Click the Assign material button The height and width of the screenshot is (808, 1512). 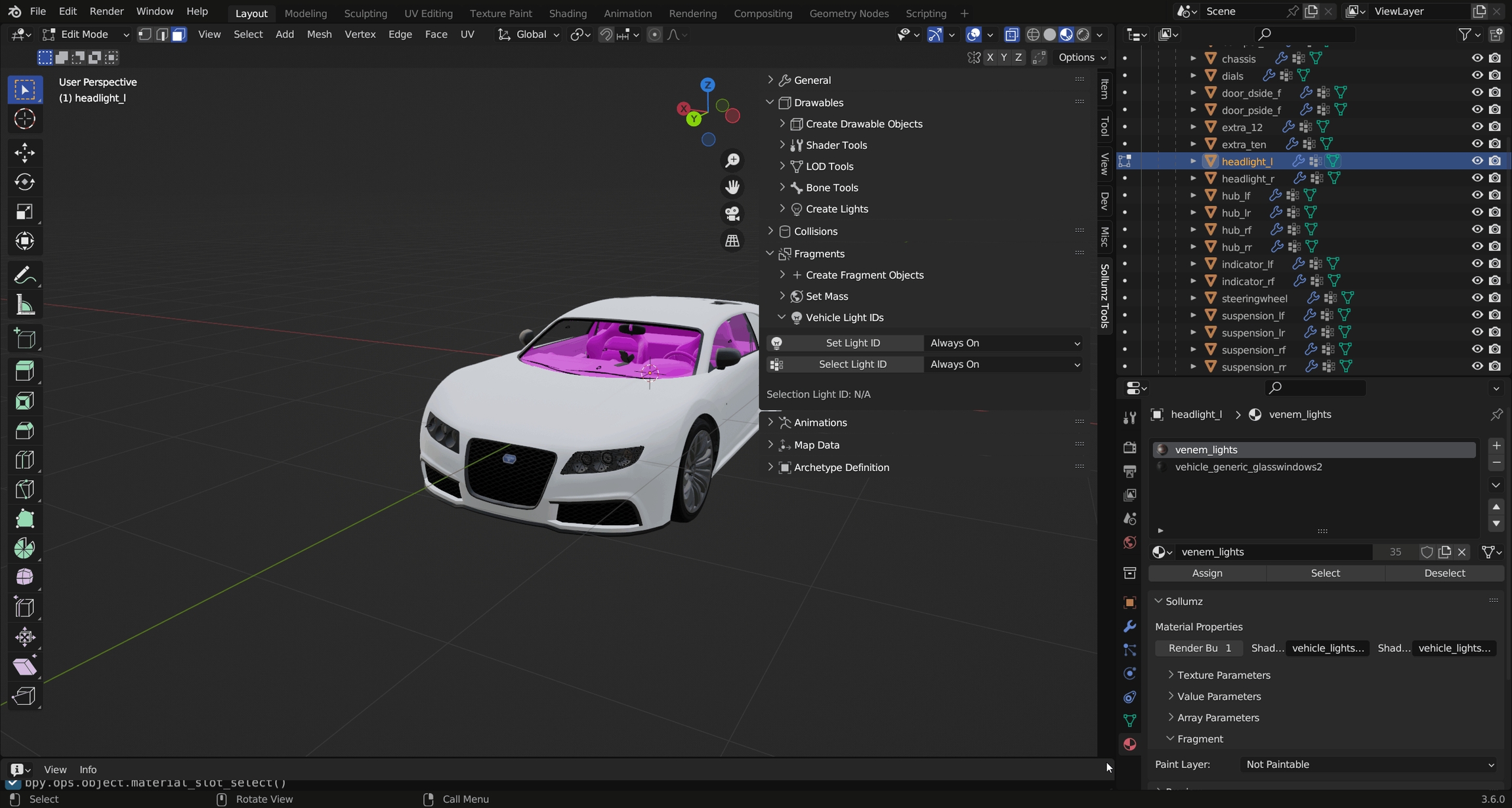tap(1207, 573)
